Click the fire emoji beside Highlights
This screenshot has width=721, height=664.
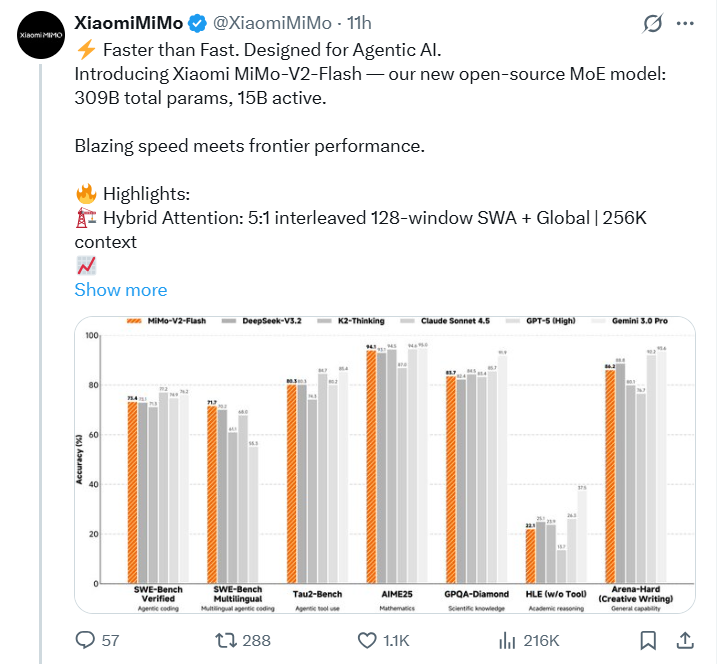click(x=85, y=193)
